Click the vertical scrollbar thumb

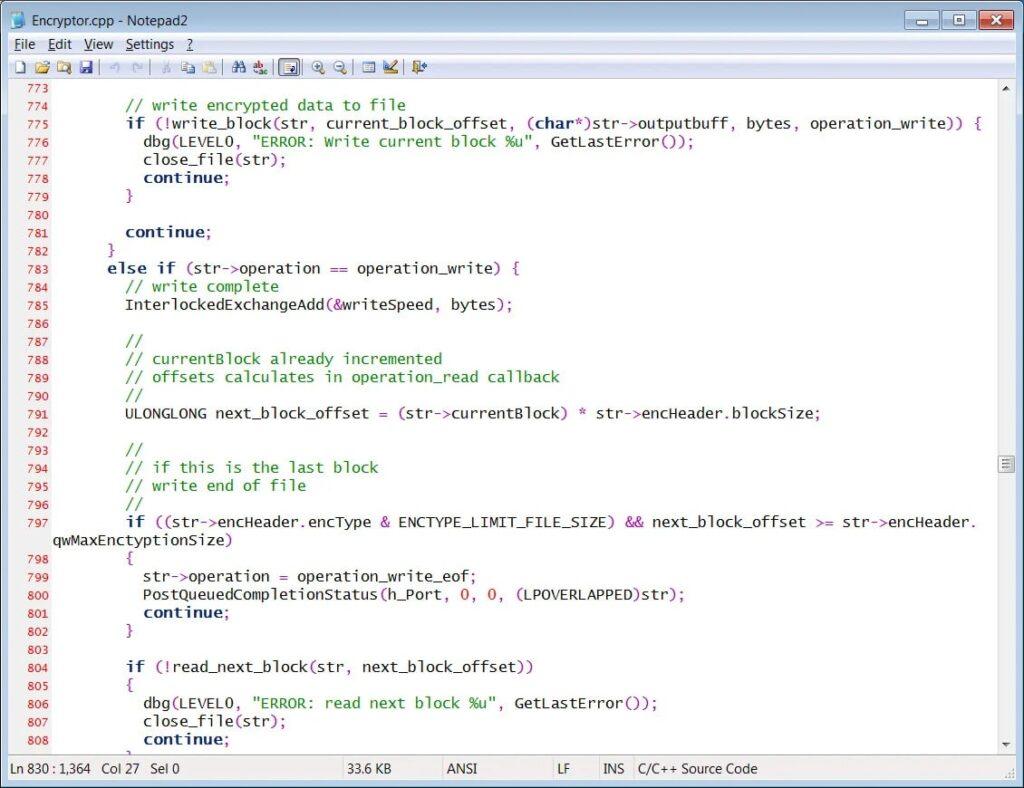[1006, 464]
